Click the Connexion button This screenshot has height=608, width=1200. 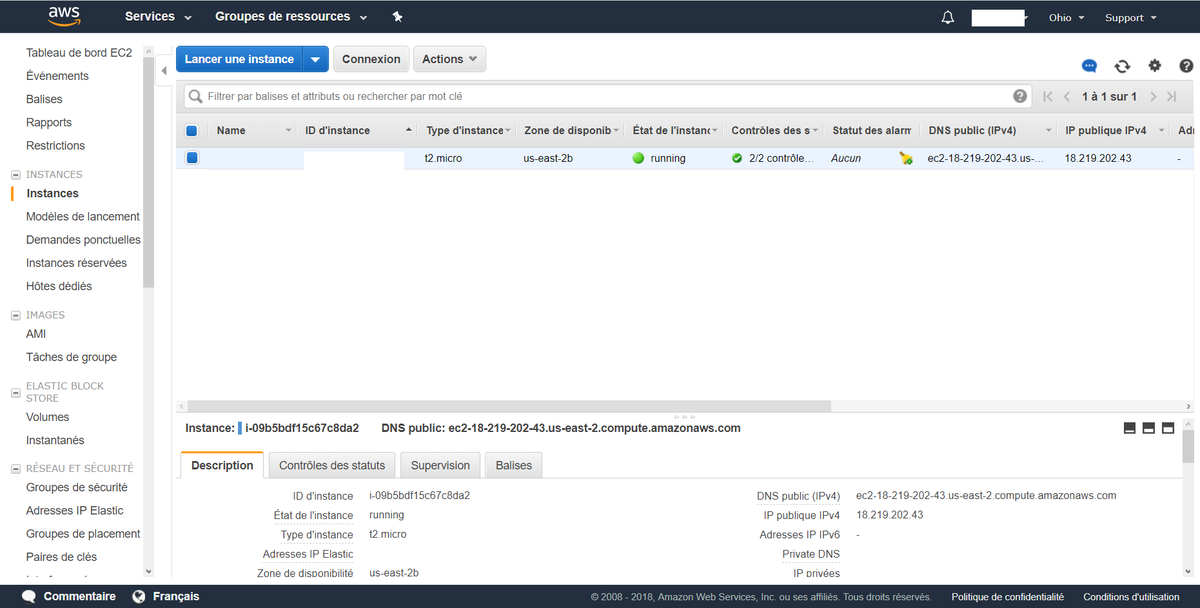(371, 59)
